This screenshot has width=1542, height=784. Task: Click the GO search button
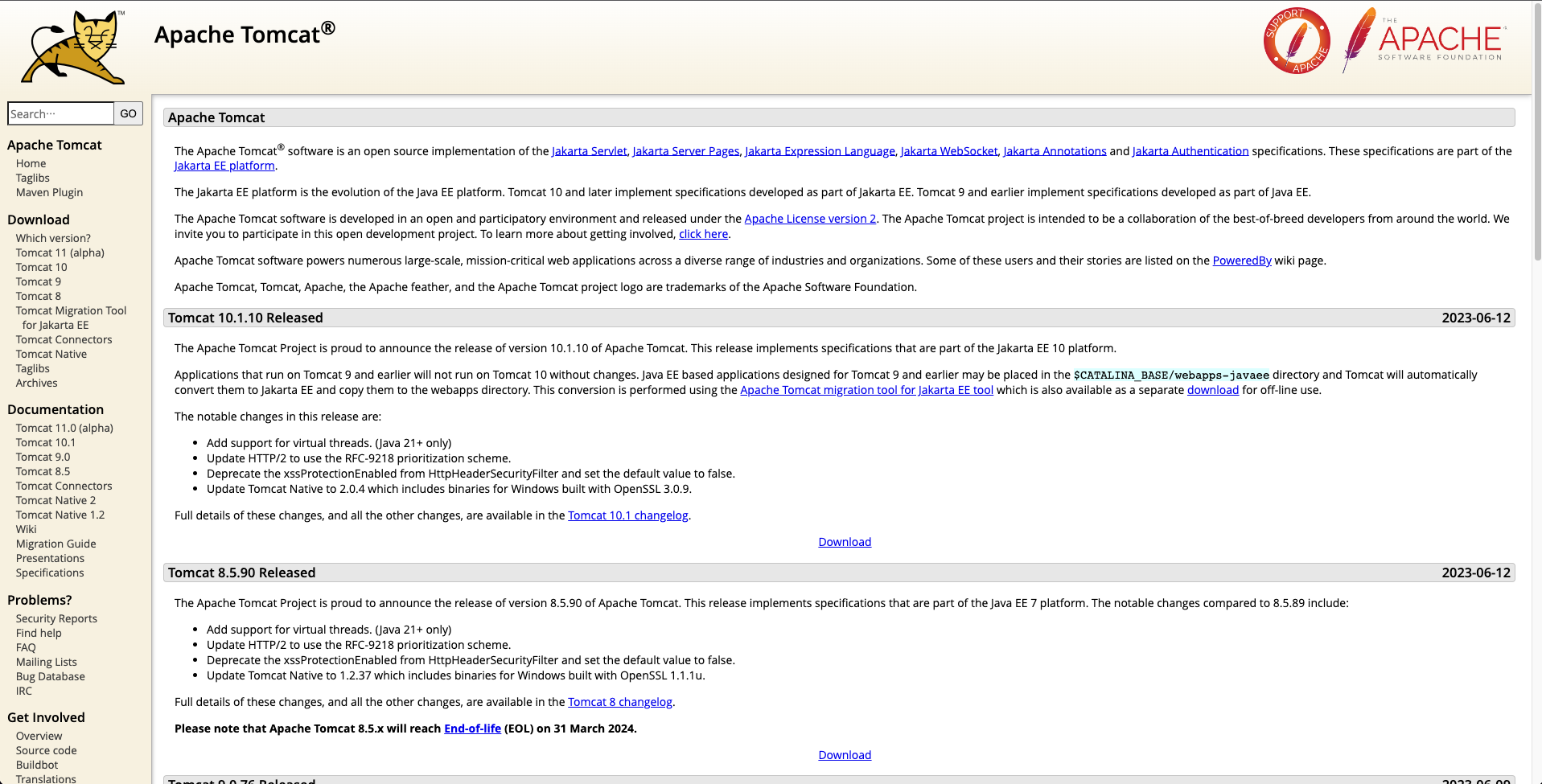(129, 113)
